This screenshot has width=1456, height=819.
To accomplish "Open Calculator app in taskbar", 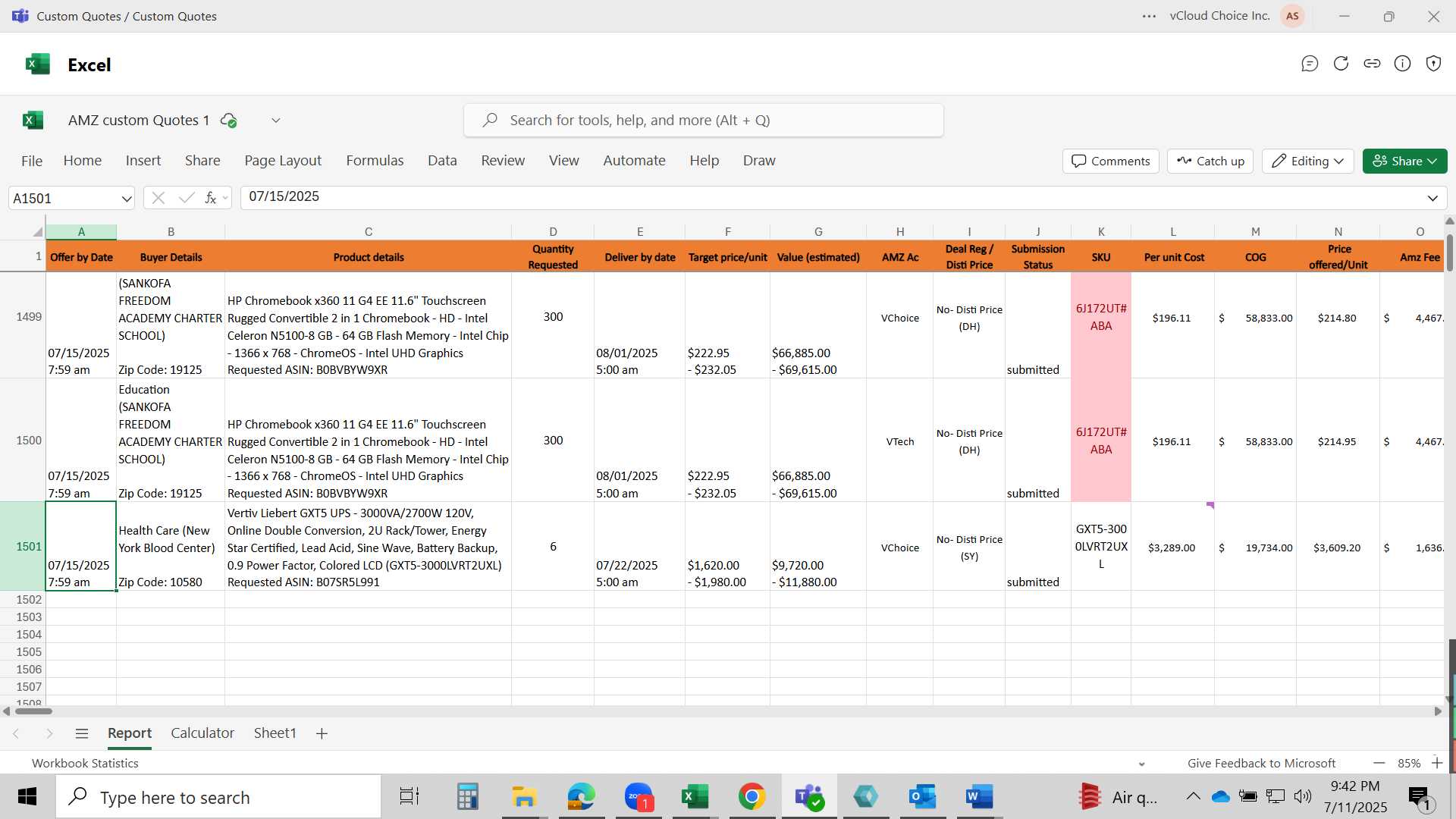I will (x=467, y=796).
